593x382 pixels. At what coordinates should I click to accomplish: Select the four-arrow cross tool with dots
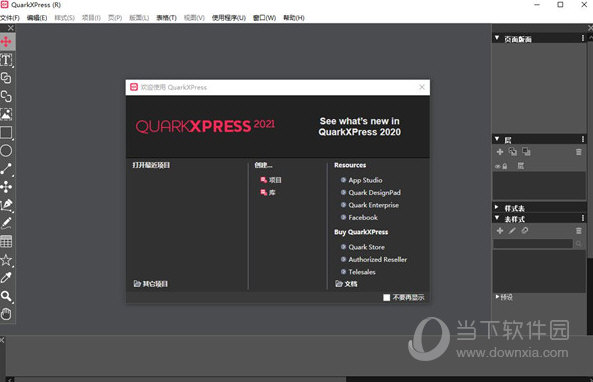[x=6, y=187]
